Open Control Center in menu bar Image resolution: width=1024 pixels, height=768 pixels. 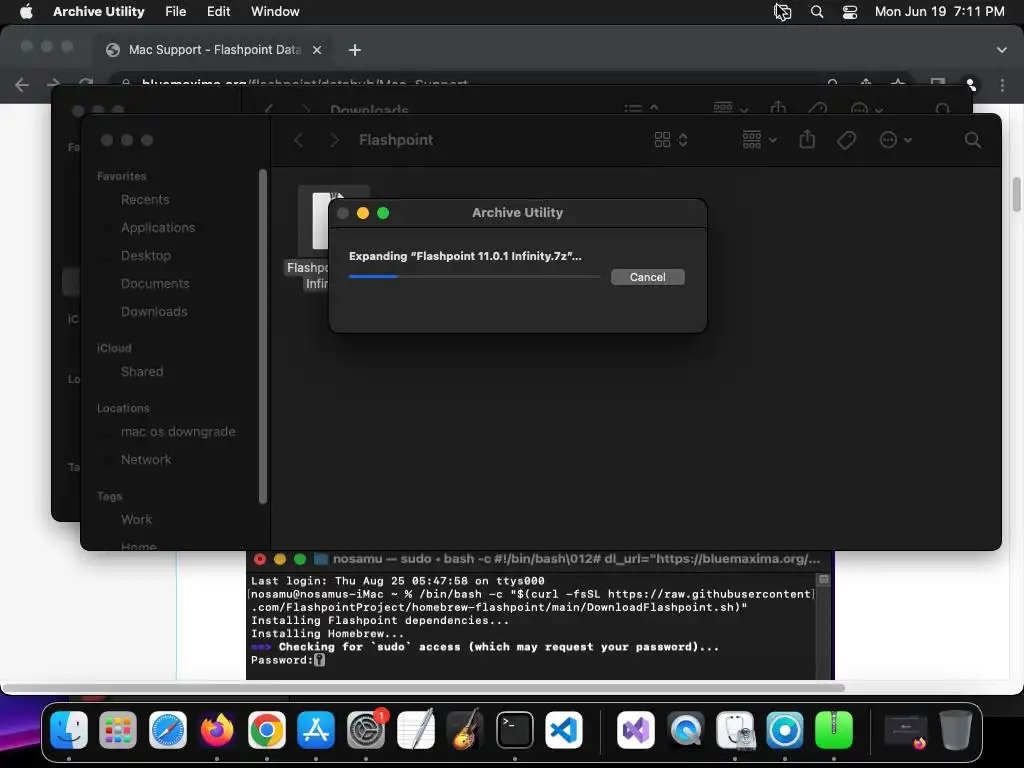click(850, 12)
